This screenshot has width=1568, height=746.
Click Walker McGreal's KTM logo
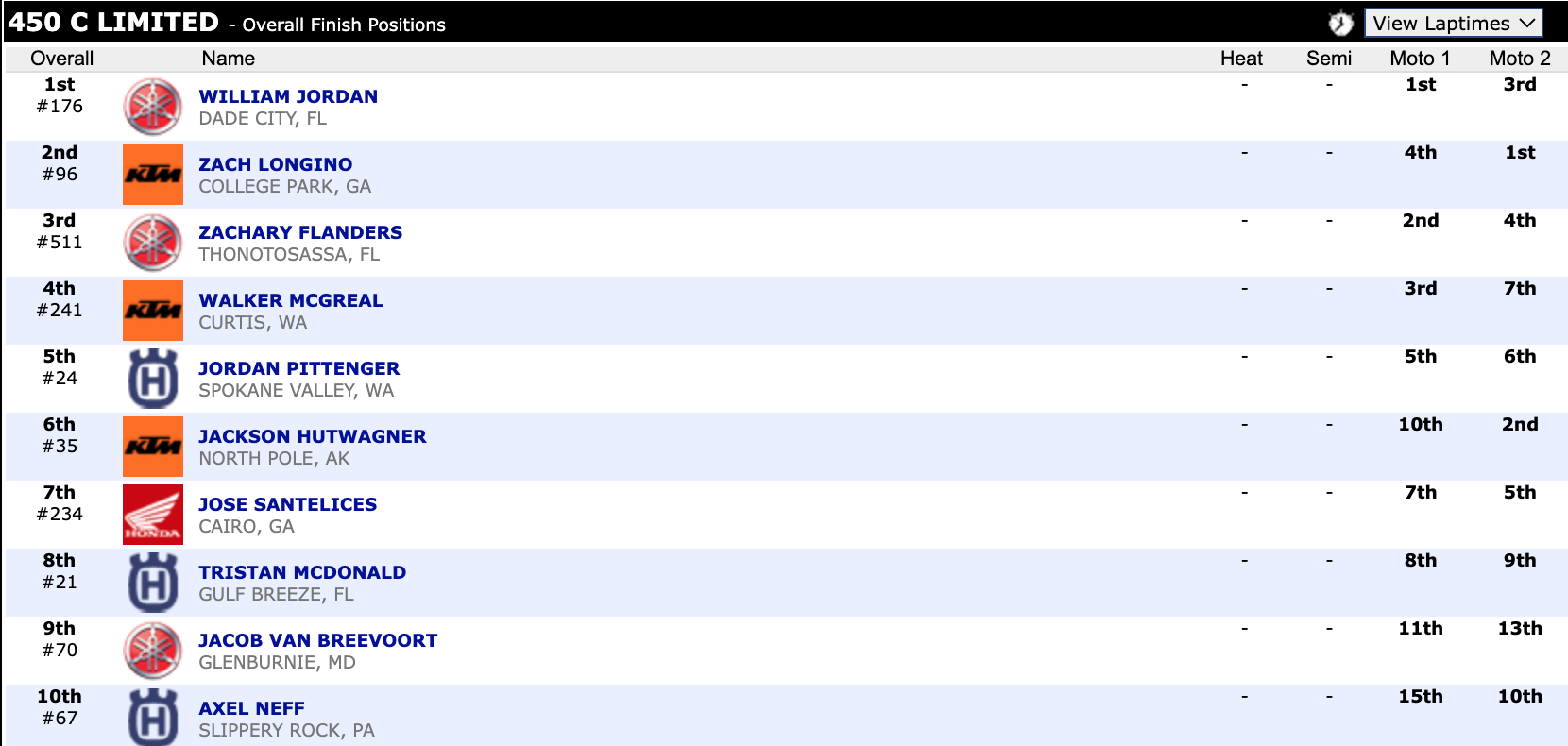pos(152,311)
